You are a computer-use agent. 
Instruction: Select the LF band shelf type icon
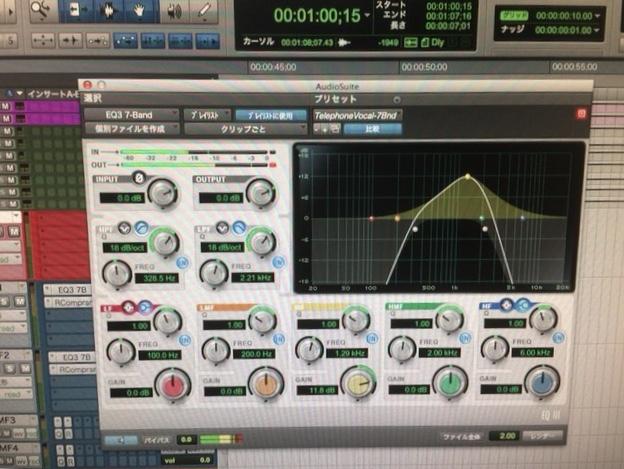[x=145, y=307]
